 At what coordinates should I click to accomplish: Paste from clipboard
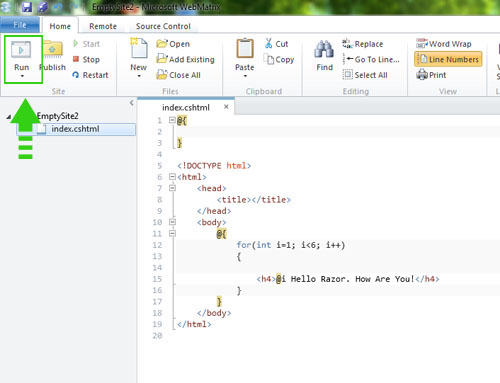coord(245,55)
